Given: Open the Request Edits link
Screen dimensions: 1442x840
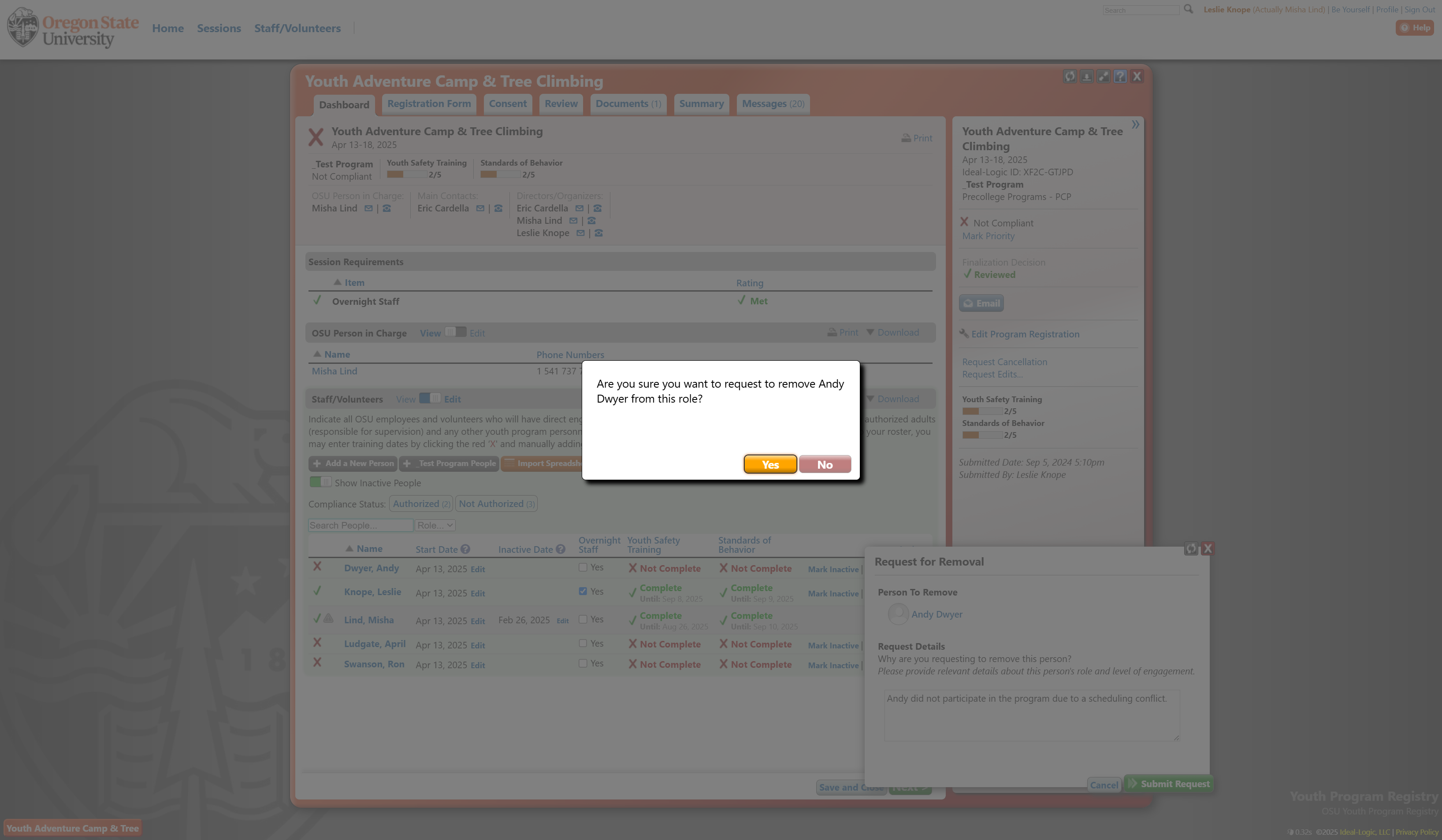Looking at the screenshot, I should pyautogui.click(x=992, y=374).
